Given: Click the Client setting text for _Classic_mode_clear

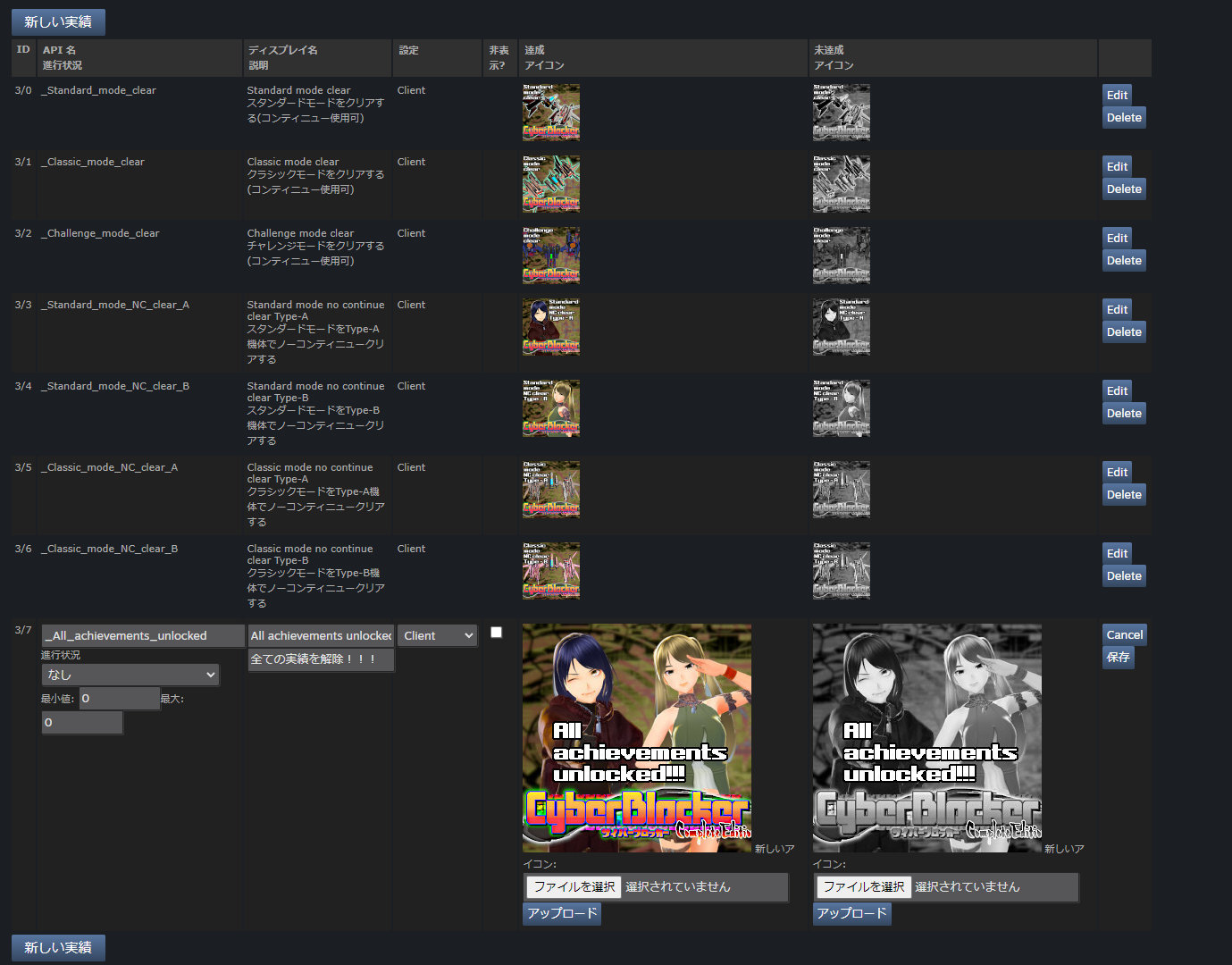Looking at the screenshot, I should pos(411,162).
